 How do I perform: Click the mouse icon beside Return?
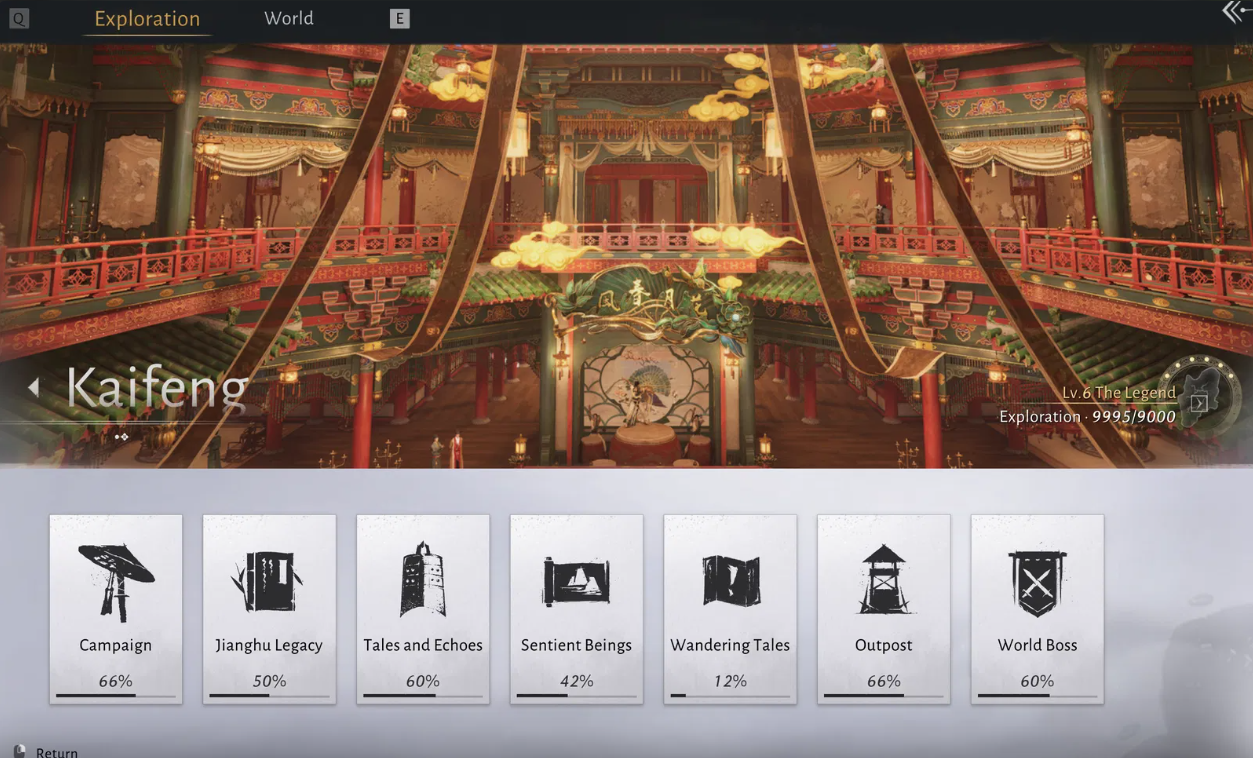tap(19, 751)
